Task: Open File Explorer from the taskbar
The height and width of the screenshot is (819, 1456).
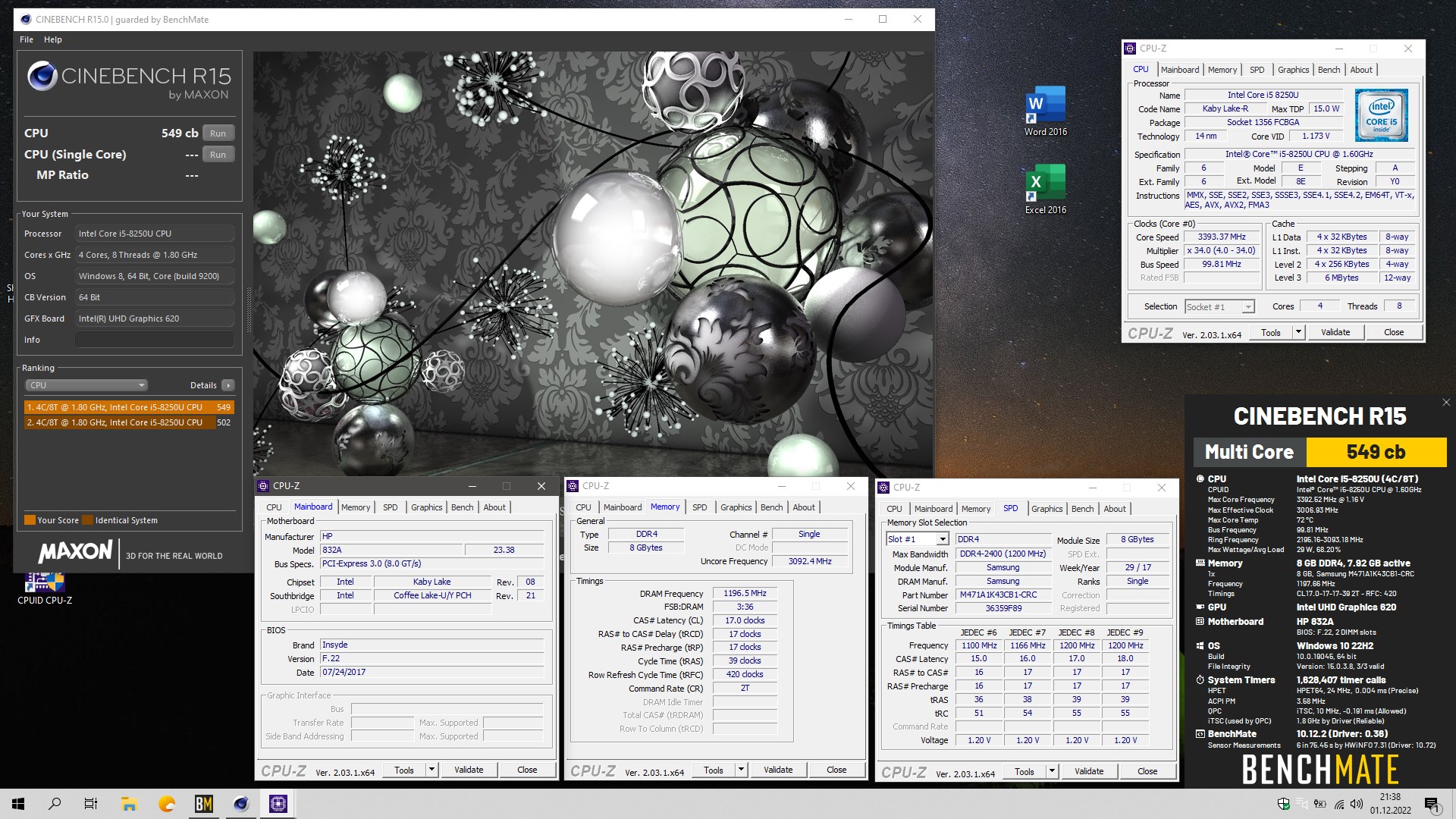Action: (129, 804)
